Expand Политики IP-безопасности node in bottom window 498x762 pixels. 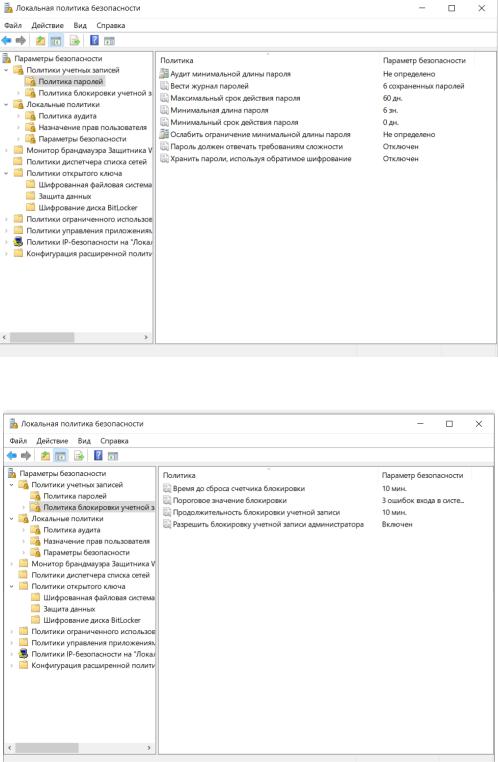click(12, 654)
